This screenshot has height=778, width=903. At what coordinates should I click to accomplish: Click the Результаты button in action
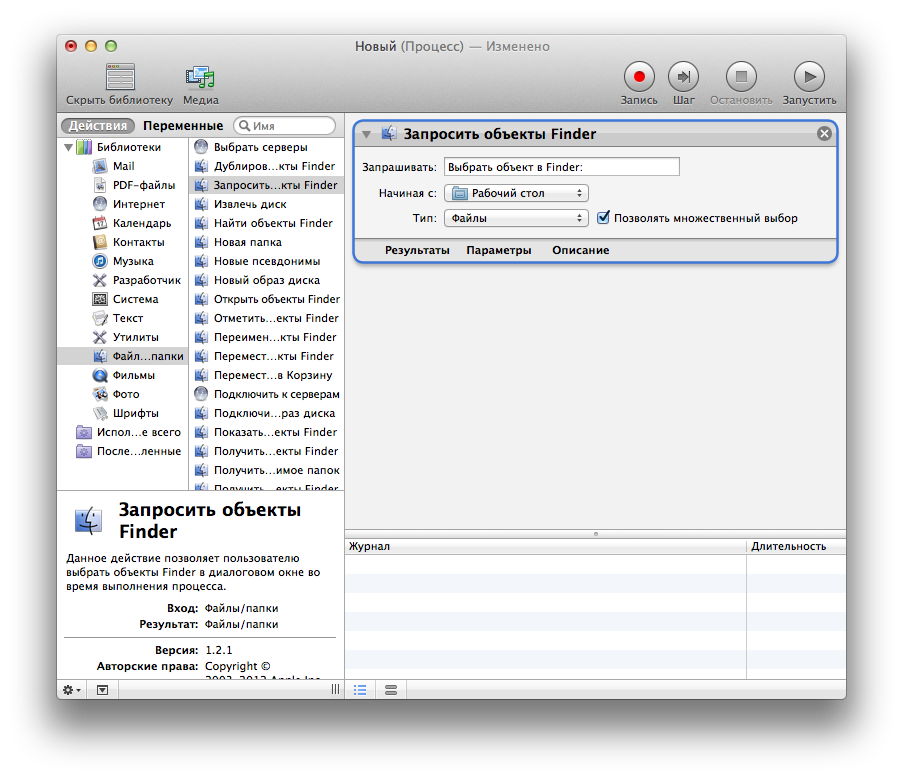click(417, 250)
